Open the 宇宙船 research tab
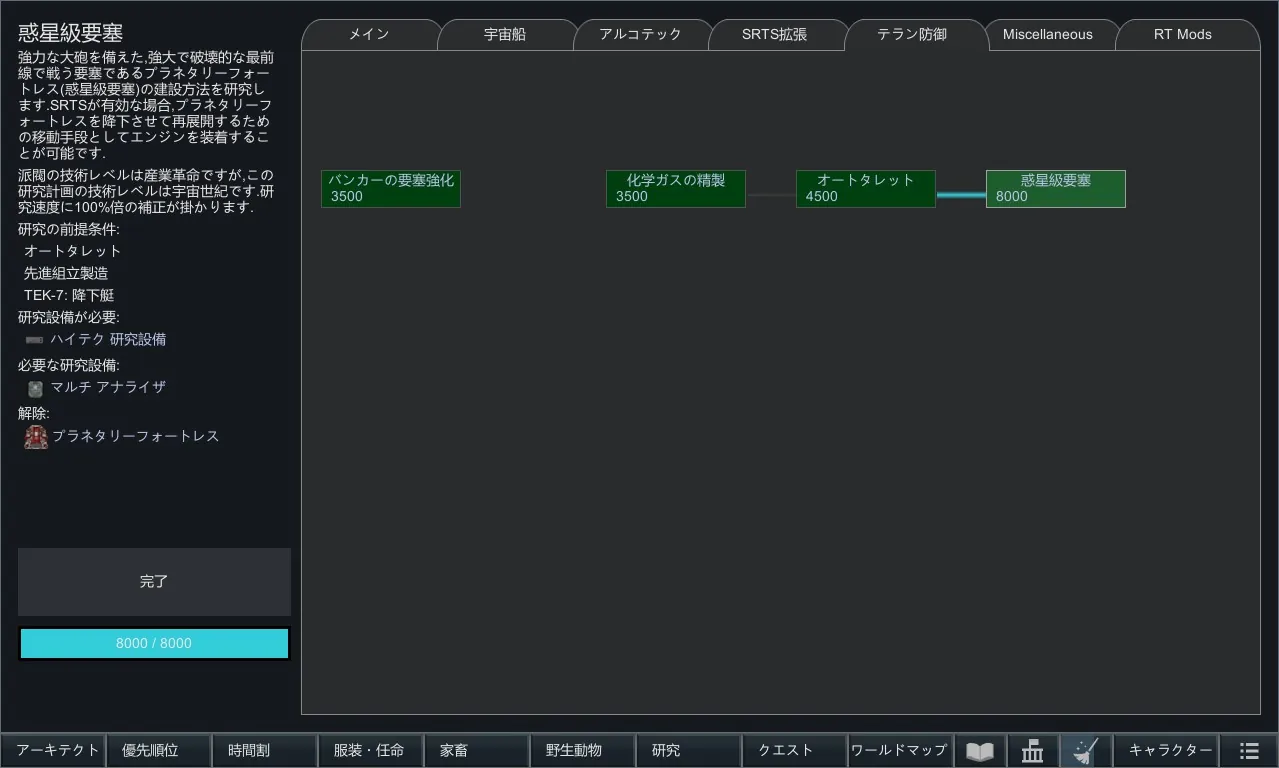The image size is (1279, 768). pos(505,34)
